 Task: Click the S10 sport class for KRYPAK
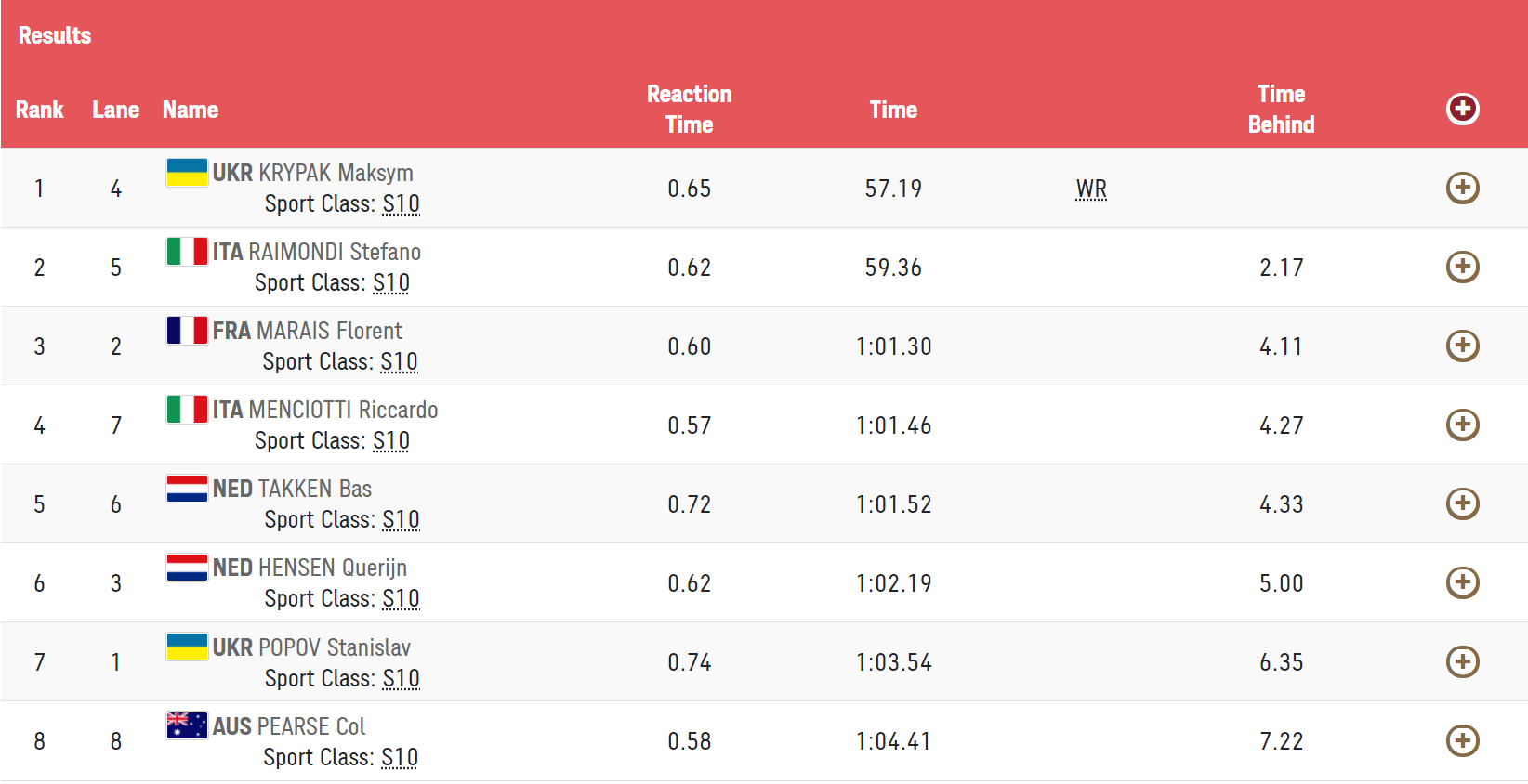401,203
